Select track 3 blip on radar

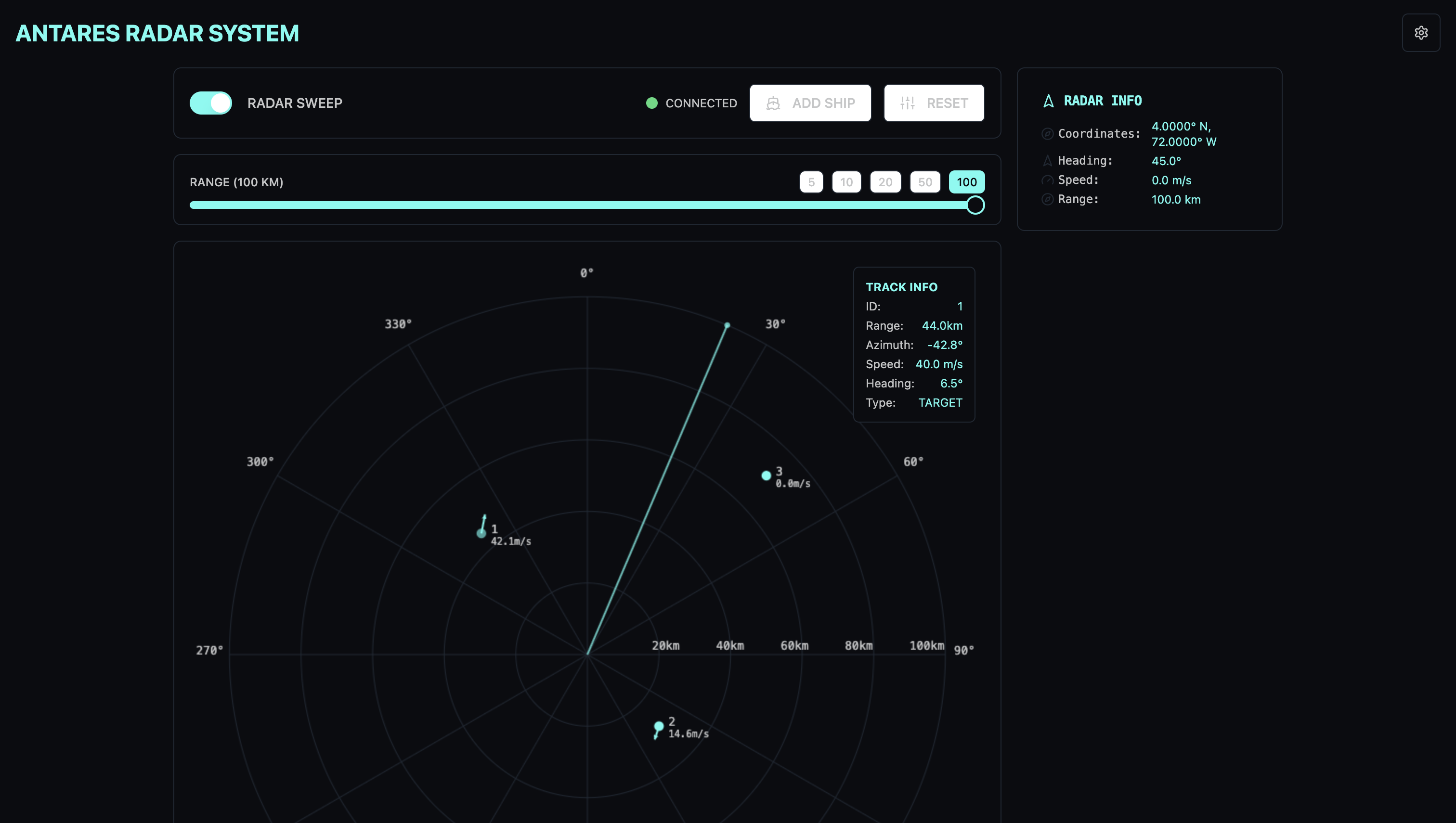(x=766, y=476)
